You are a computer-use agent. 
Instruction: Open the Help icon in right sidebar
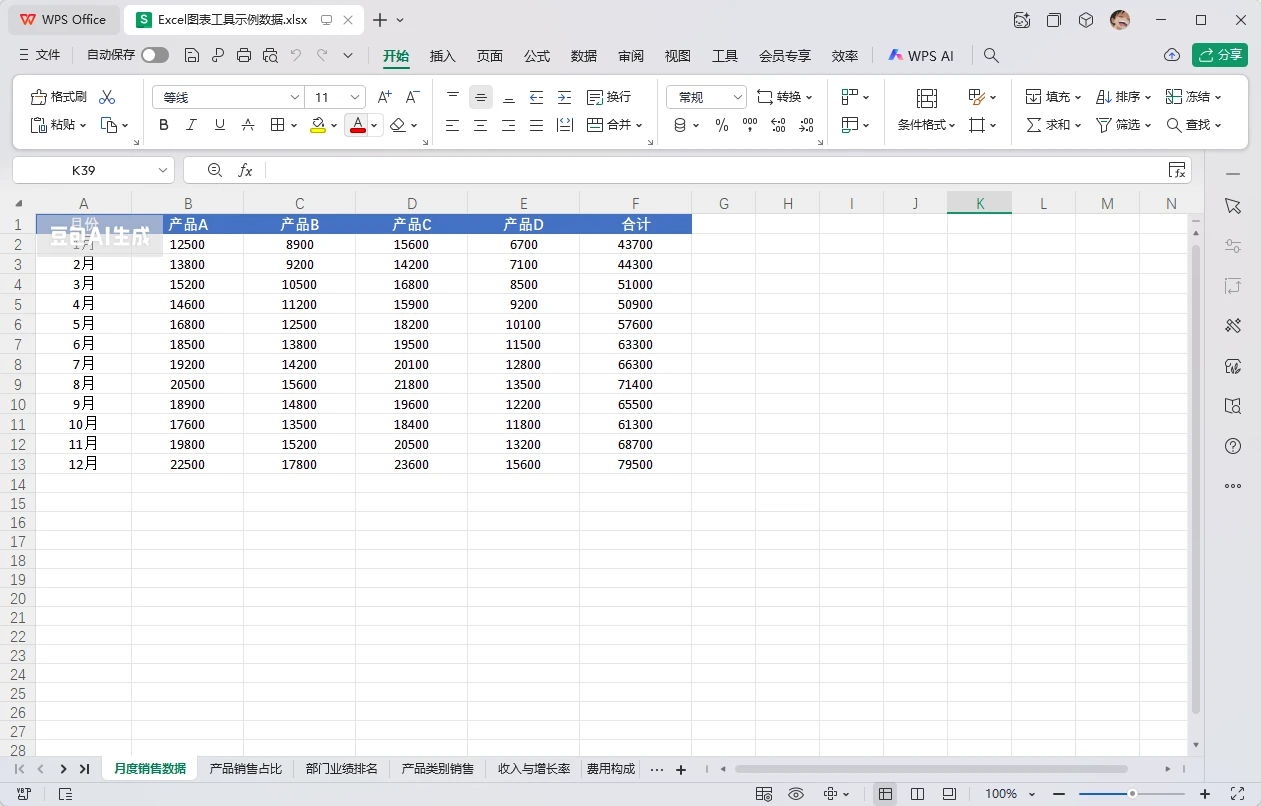pos(1233,446)
